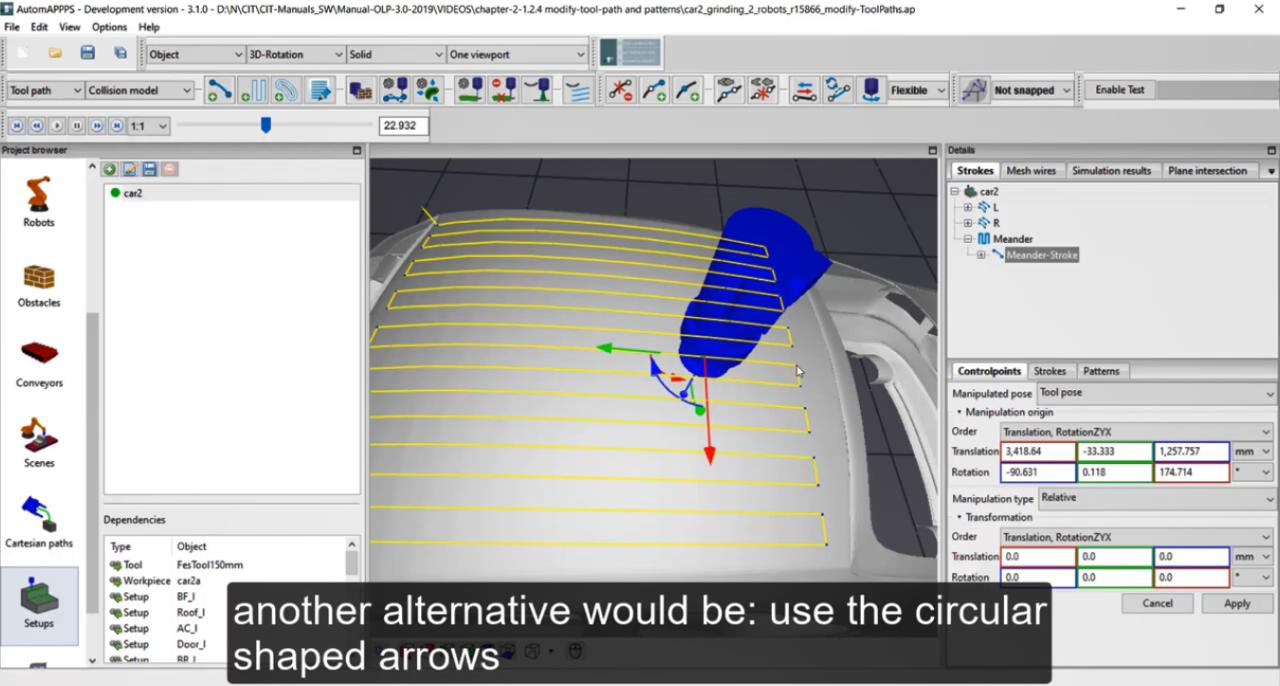Click the delete control point icon
The height and width of the screenshot is (686, 1280).
coord(620,90)
